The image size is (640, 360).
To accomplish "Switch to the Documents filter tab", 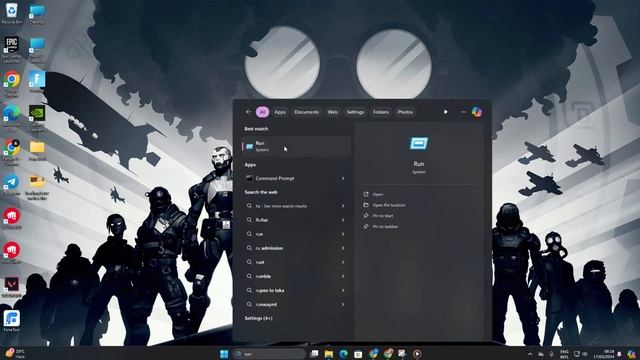I will pos(307,112).
